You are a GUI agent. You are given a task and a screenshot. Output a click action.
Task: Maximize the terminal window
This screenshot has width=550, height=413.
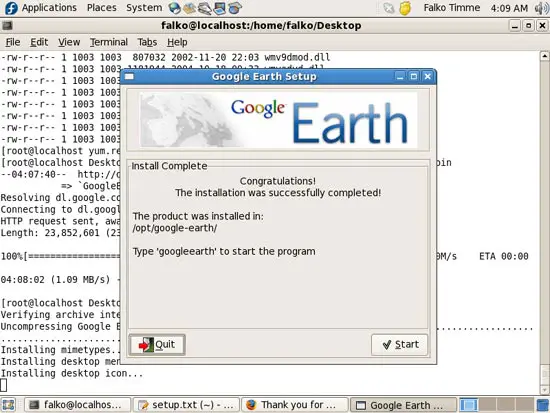pyautogui.click(x=529, y=26)
